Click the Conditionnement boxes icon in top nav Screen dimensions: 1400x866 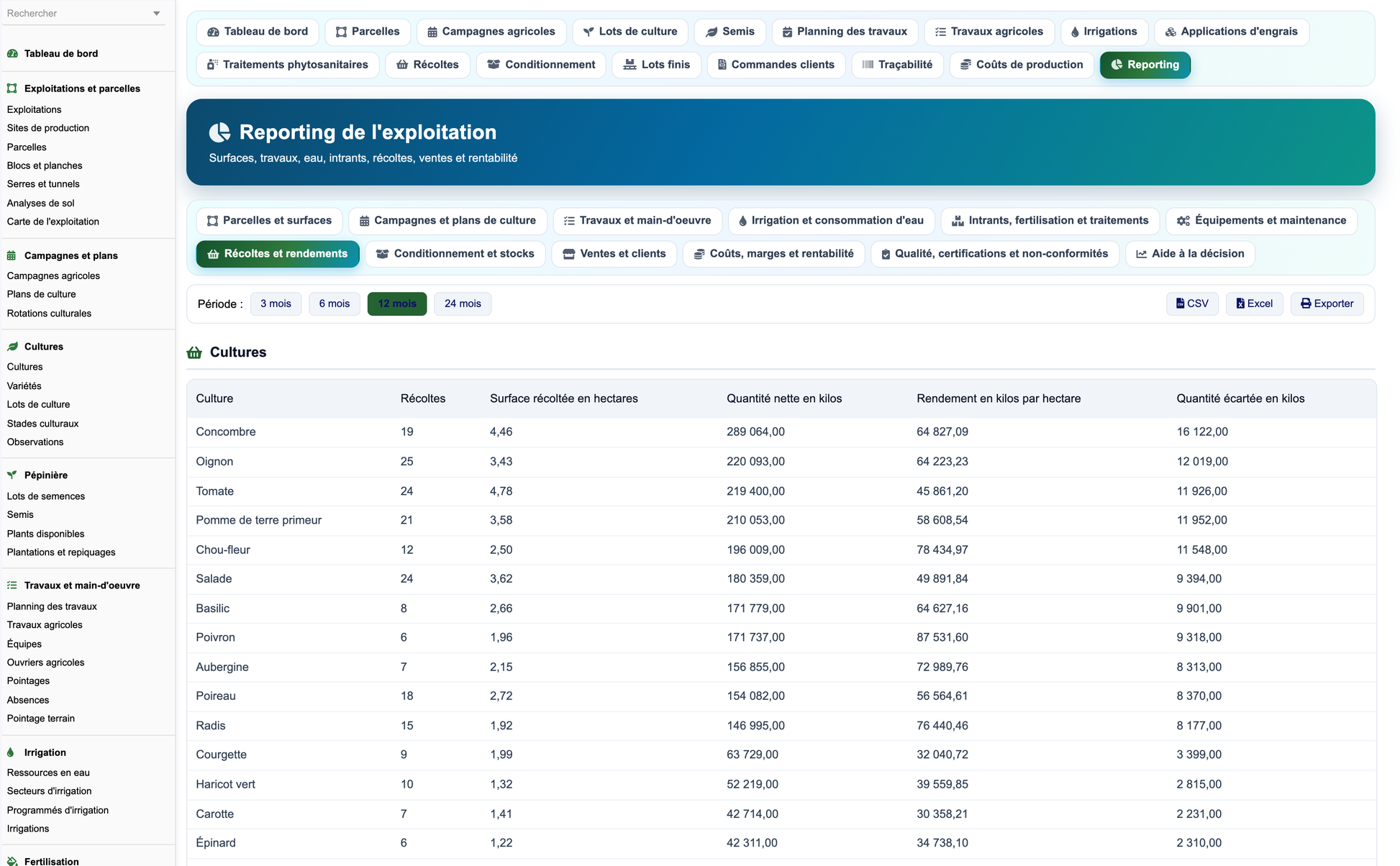pyautogui.click(x=494, y=65)
